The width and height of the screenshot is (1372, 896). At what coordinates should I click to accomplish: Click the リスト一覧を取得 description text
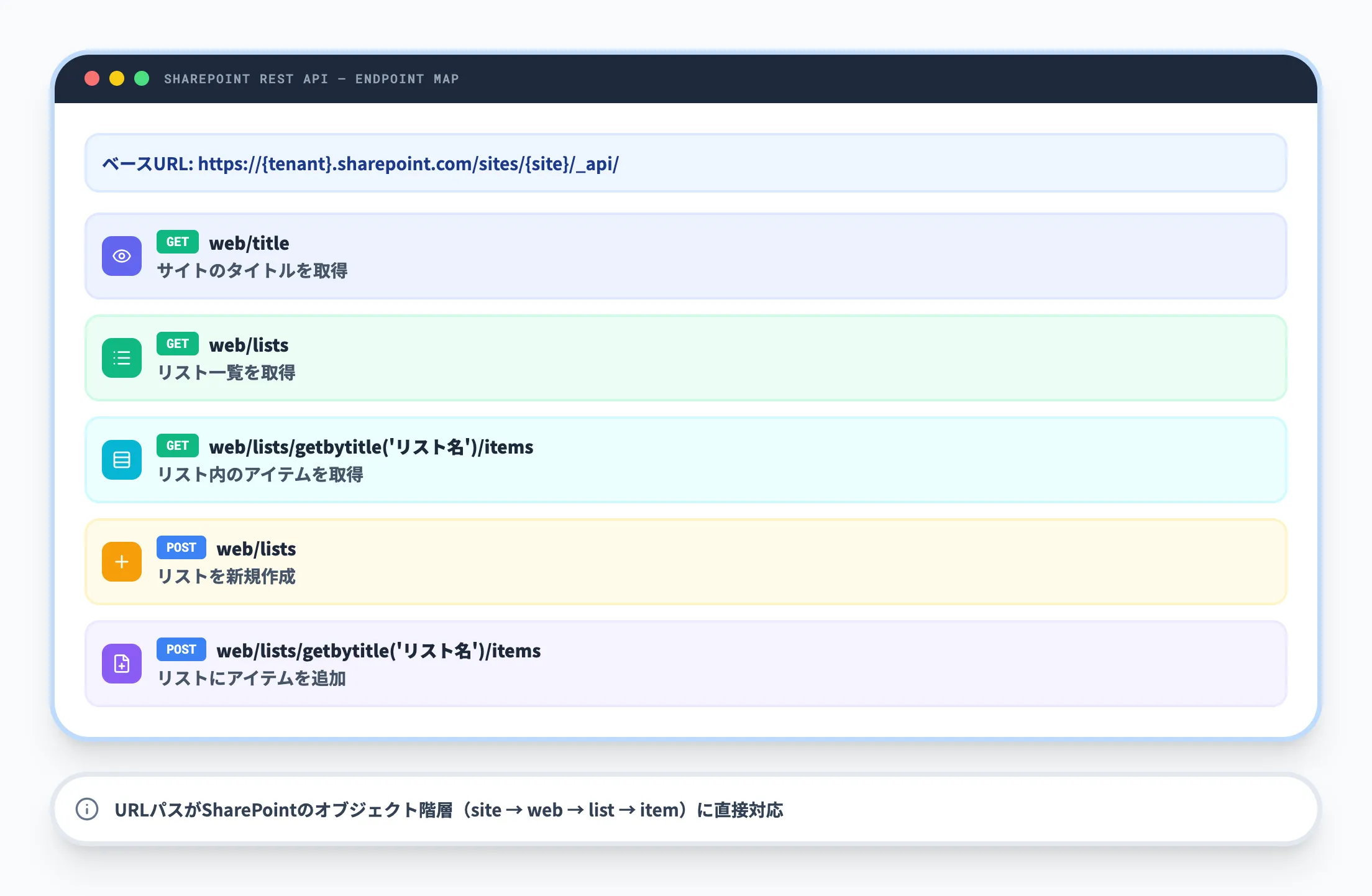[x=227, y=373]
